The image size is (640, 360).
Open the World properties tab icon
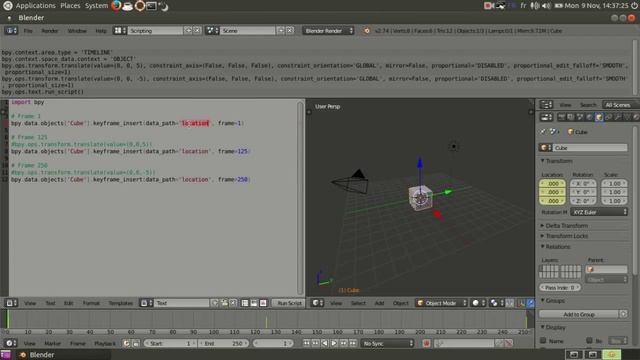pos(589,118)
